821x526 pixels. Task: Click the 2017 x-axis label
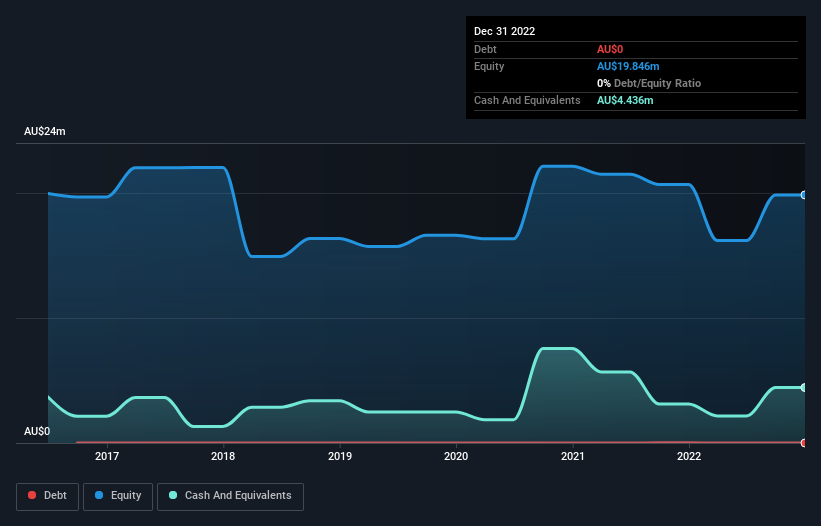pyautogui.click(x=107, y=456)
